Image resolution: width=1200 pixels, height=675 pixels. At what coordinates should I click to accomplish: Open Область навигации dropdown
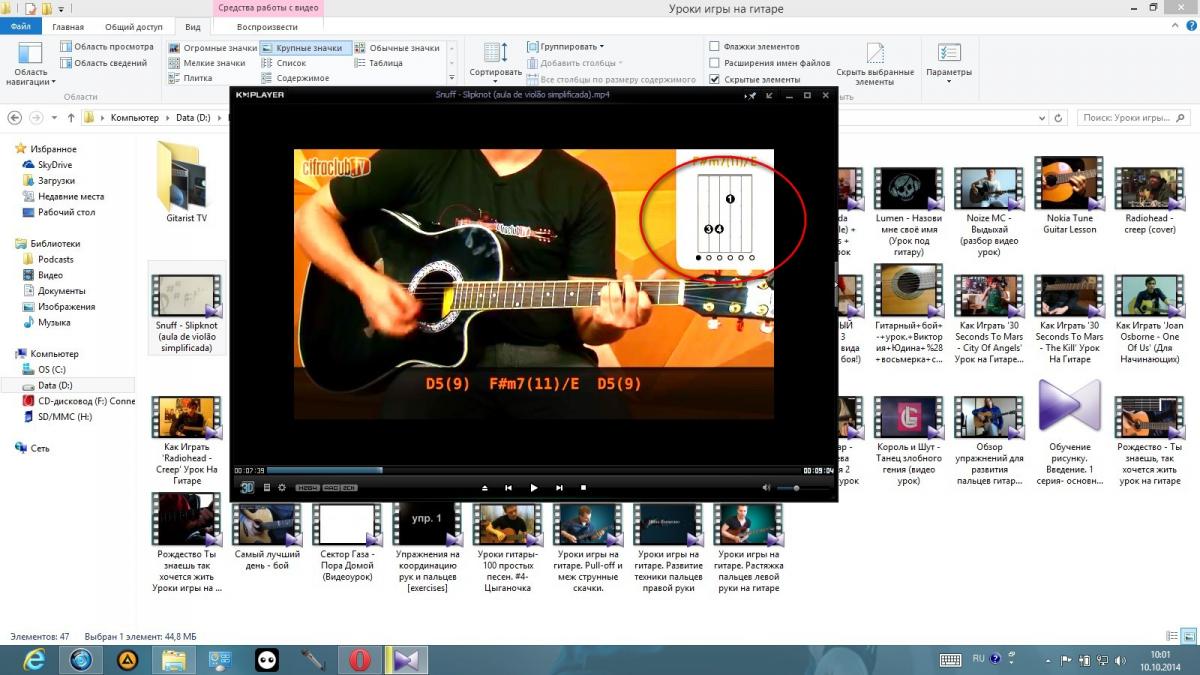pyautogui.click(x=30, y=65)
